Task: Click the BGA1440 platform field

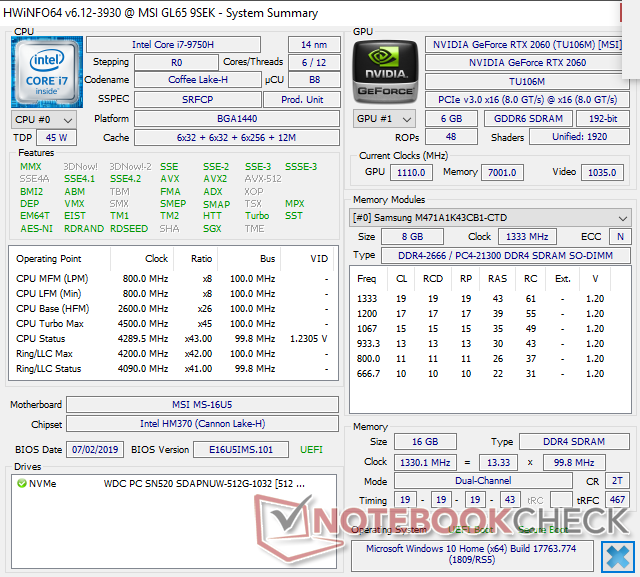Action: [x=237, y=119]
